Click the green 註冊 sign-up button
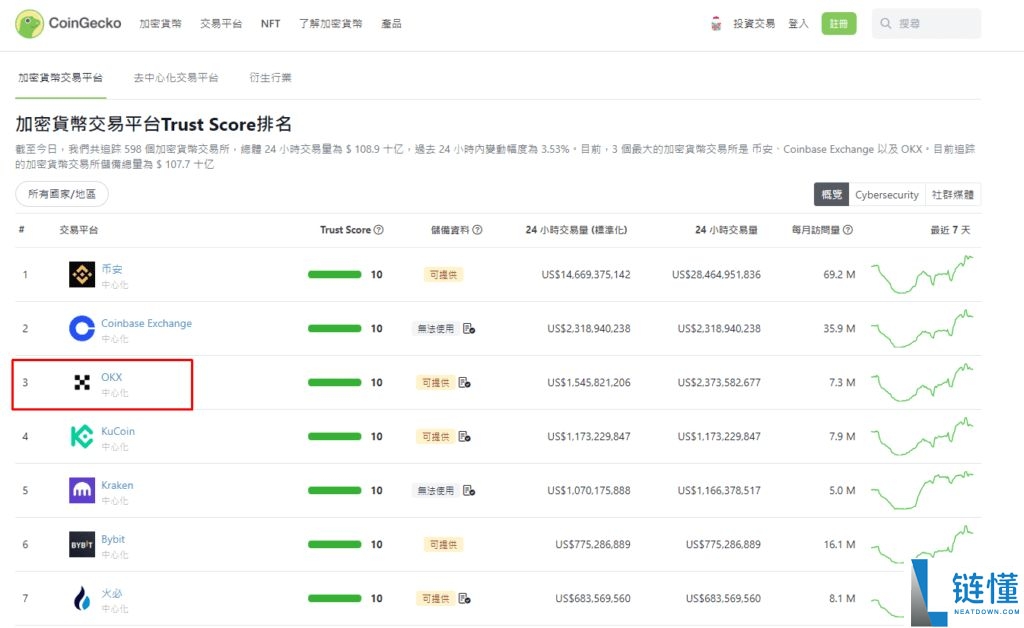This screenshot has width=1024, height=628. pyautogui.click(x=839, y=24)
